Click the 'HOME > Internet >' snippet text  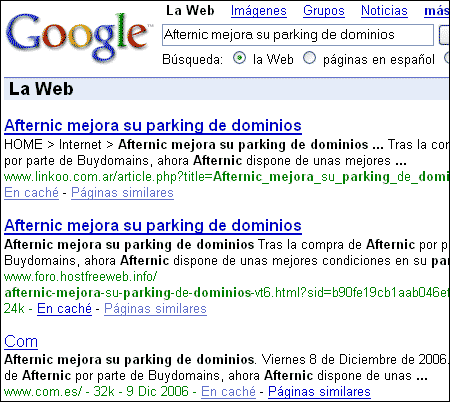click(x=59, y=145)
